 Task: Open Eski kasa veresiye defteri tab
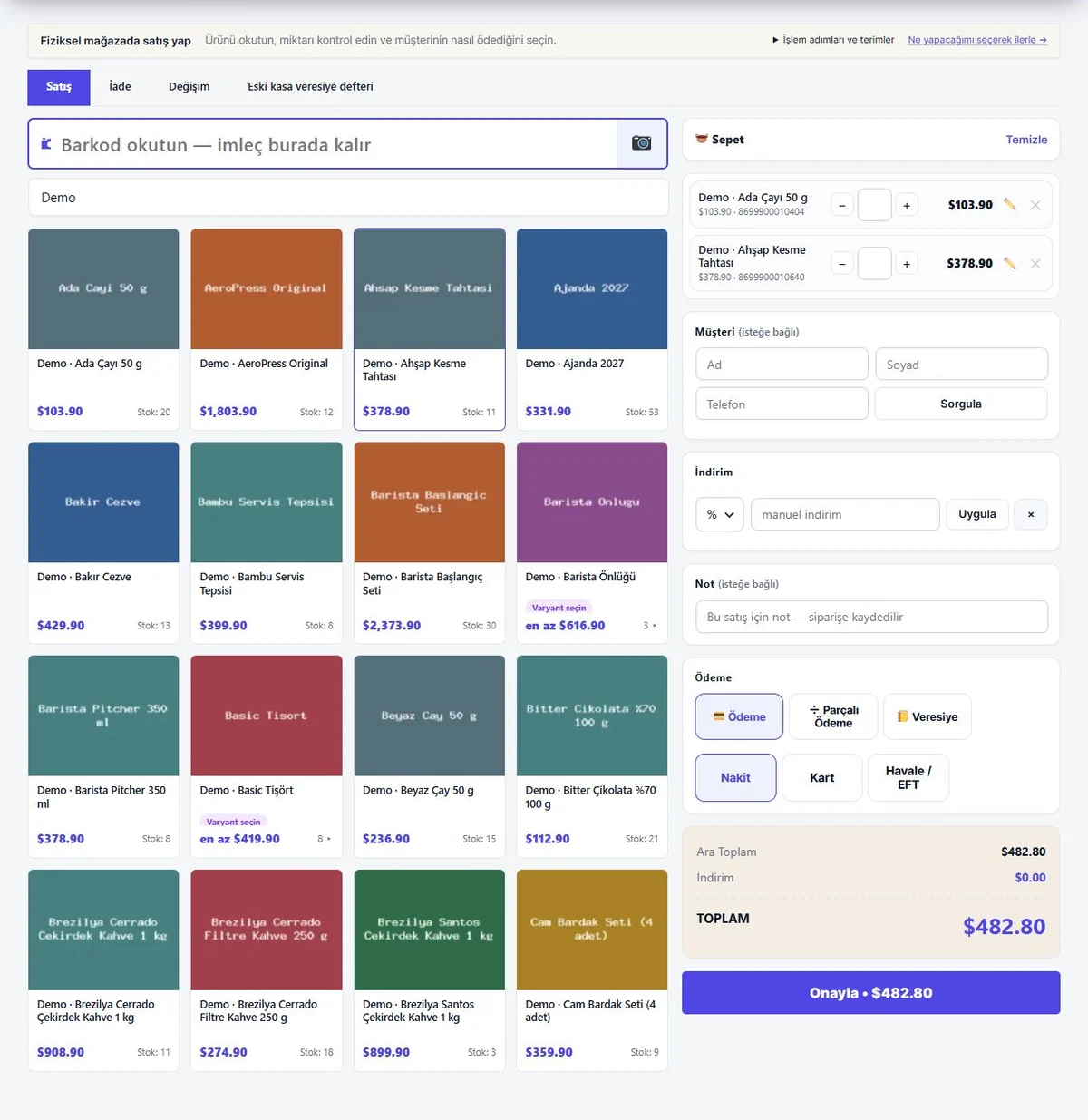[x=310, y=86]
